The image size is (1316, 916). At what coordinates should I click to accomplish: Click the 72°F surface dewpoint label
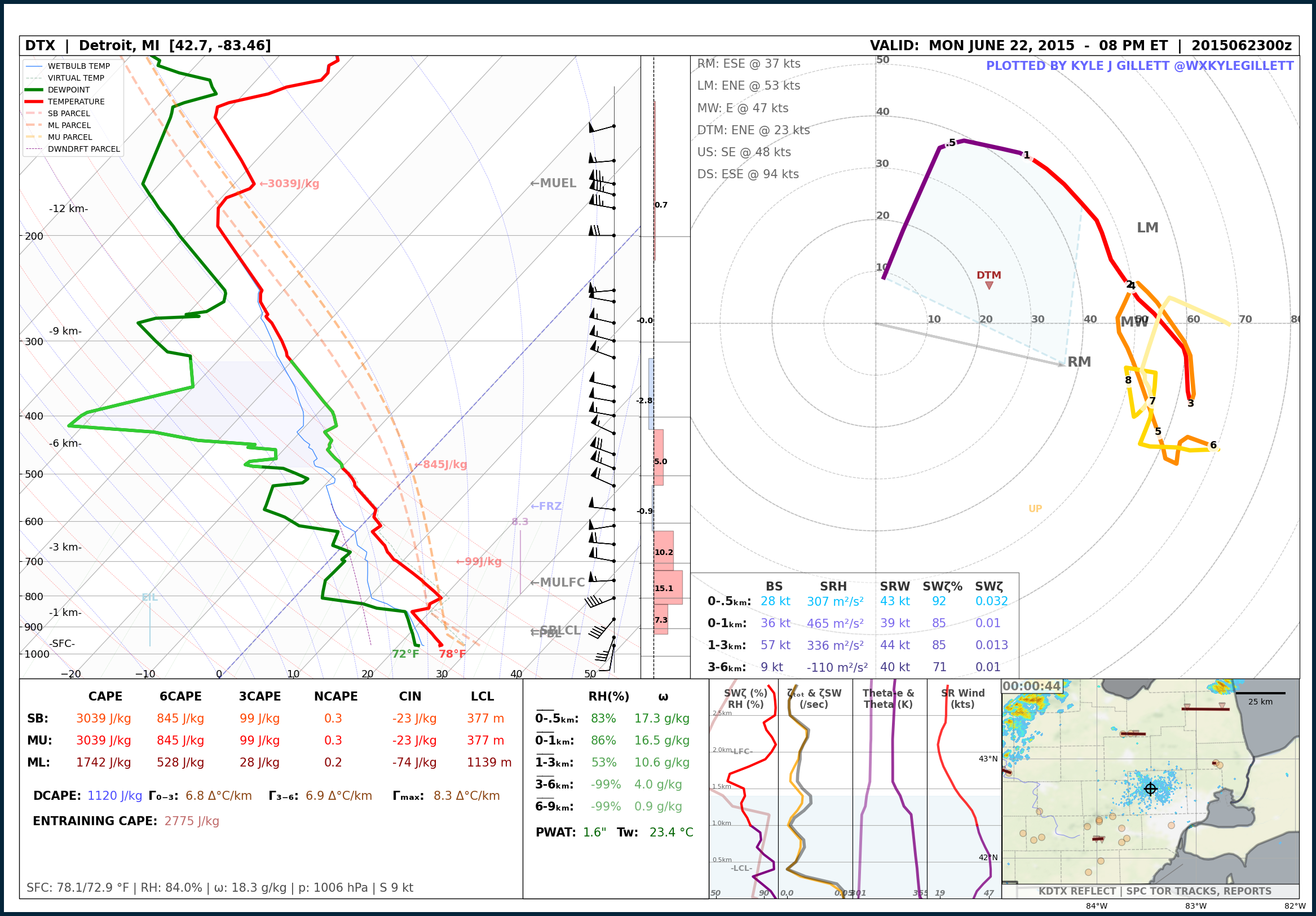point(405,654)
